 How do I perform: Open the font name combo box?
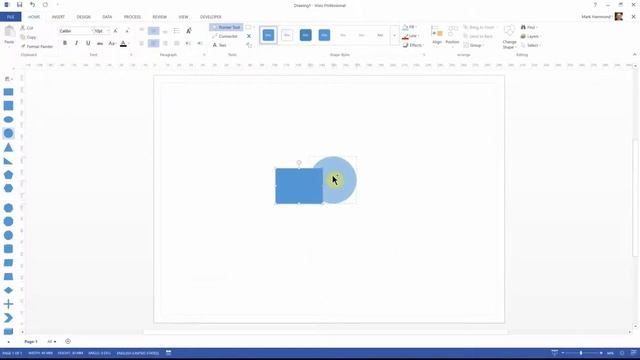[76, 31]
